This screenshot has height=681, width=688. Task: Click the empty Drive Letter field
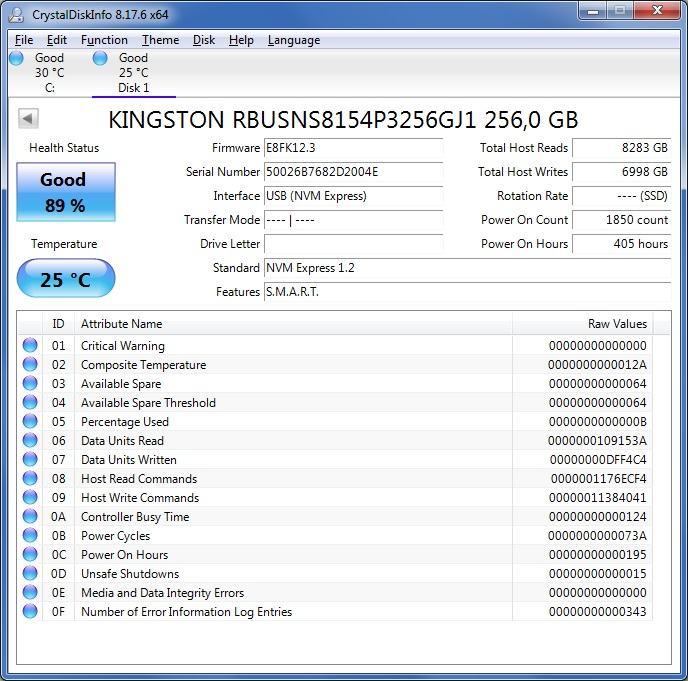click(x=353, y=244)
